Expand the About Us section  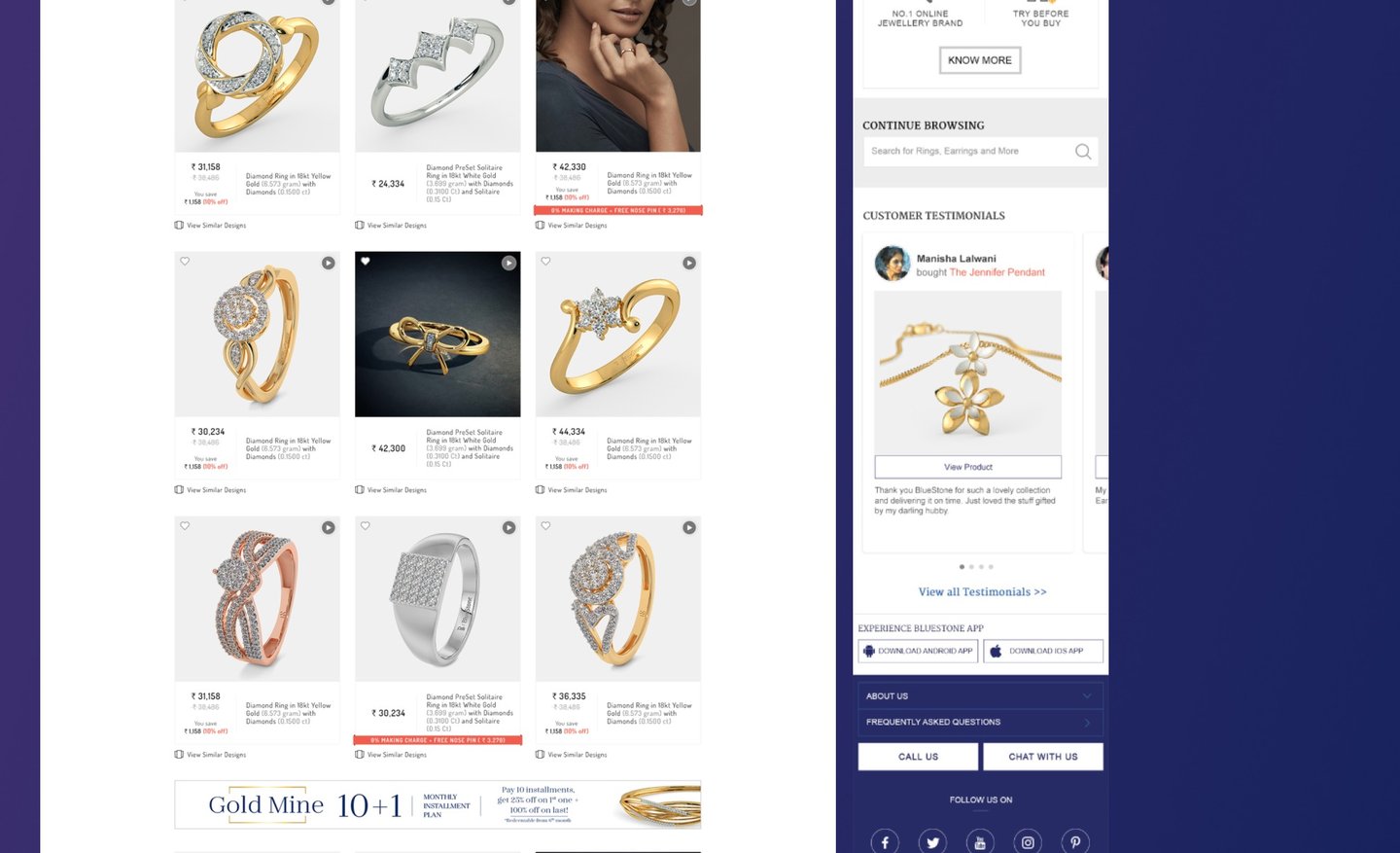[x=980, y=696]
